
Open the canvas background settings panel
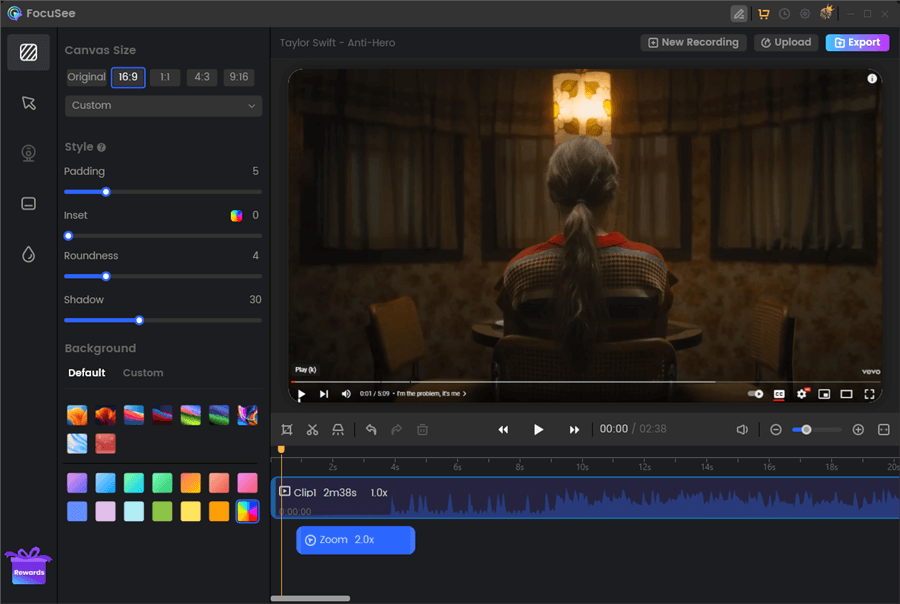coord(28,52)
